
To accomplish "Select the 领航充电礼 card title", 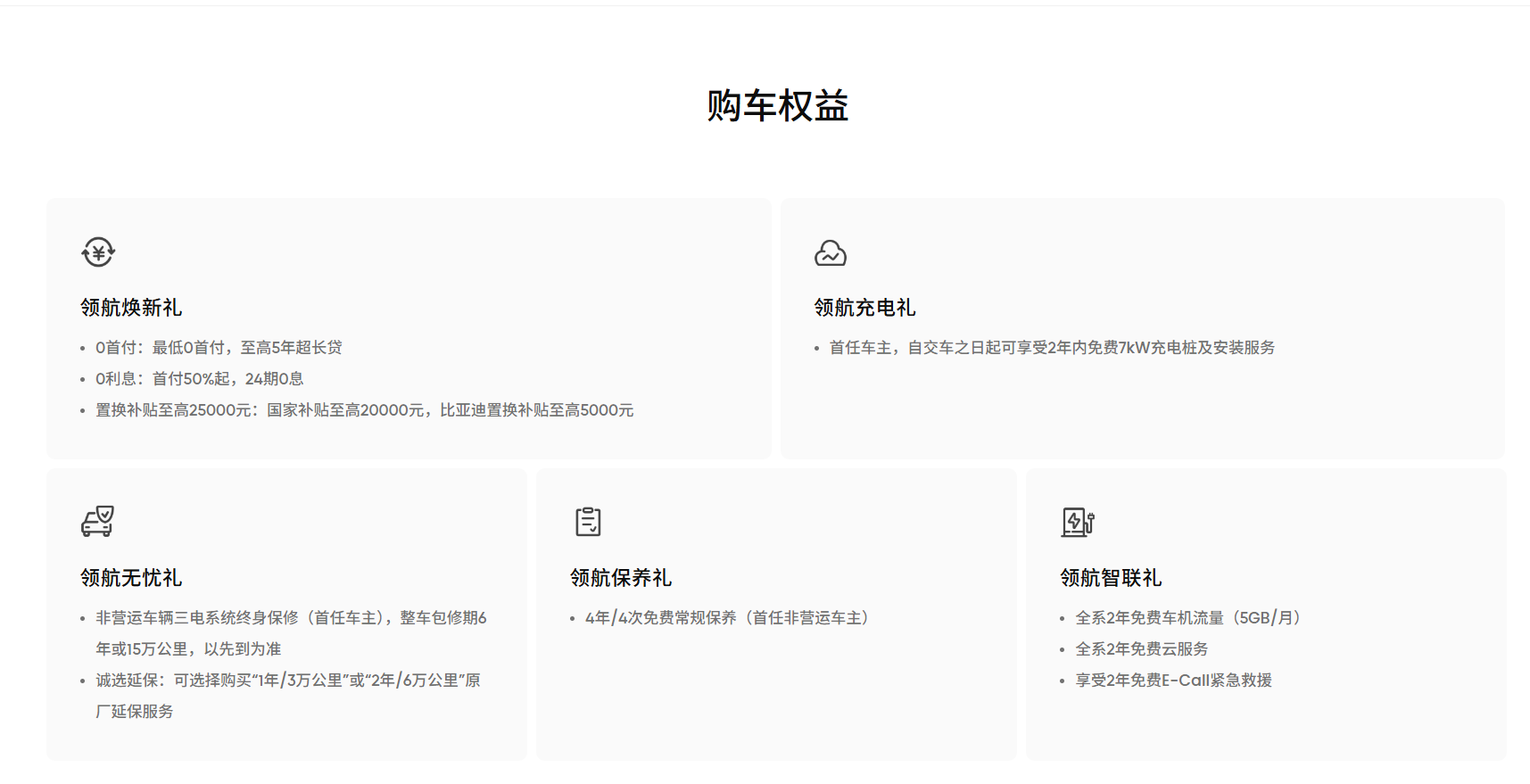I will [x=864, y=308].
